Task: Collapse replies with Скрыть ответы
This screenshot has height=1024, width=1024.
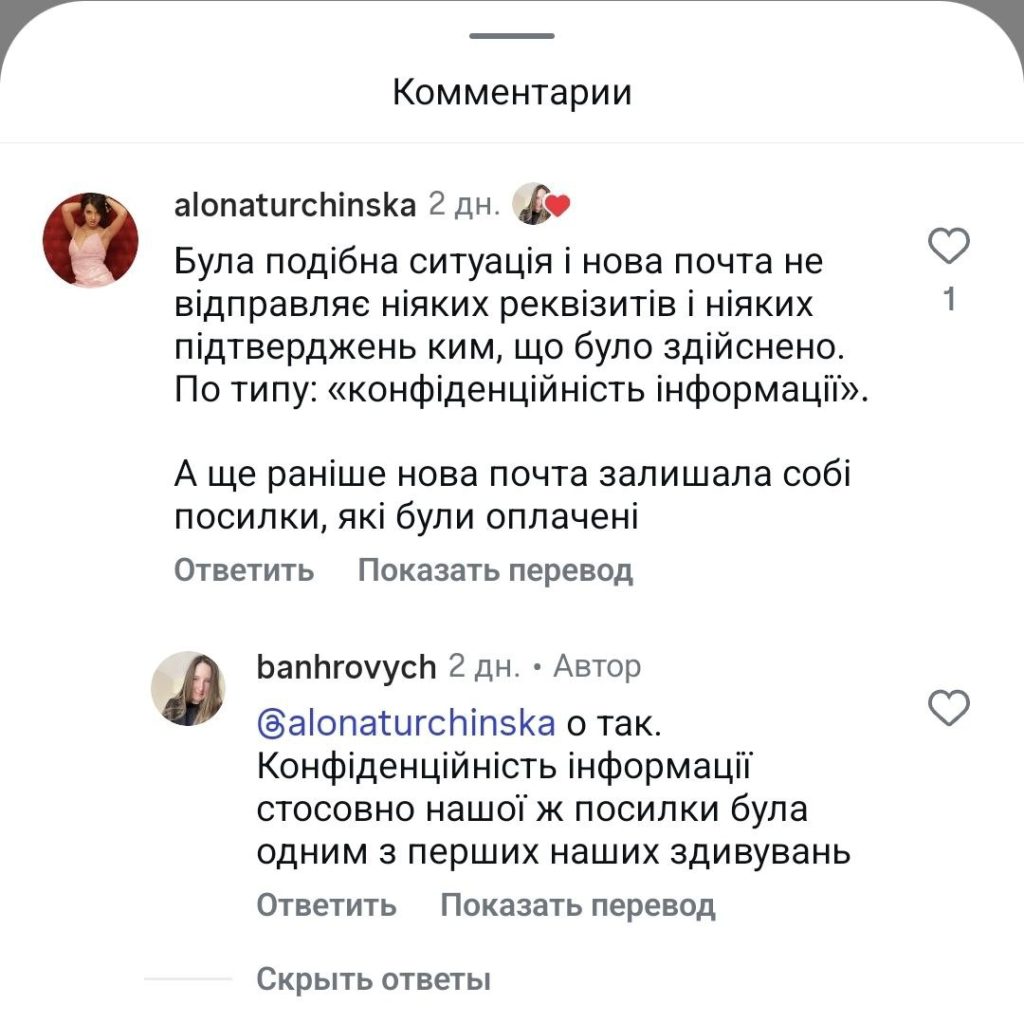Action: [373, 979]
